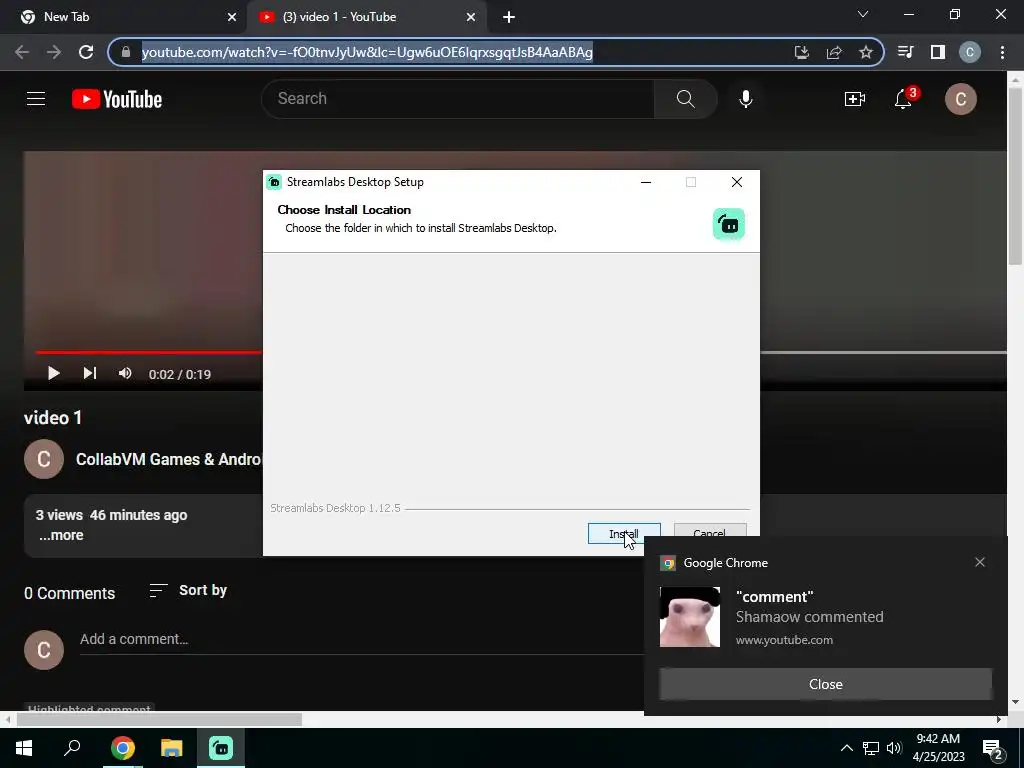Image resolution: width=1024 pixels, height=768 pixels.
Task: Click the YouTube search magnifier button
Action: [x=685, y=99]
